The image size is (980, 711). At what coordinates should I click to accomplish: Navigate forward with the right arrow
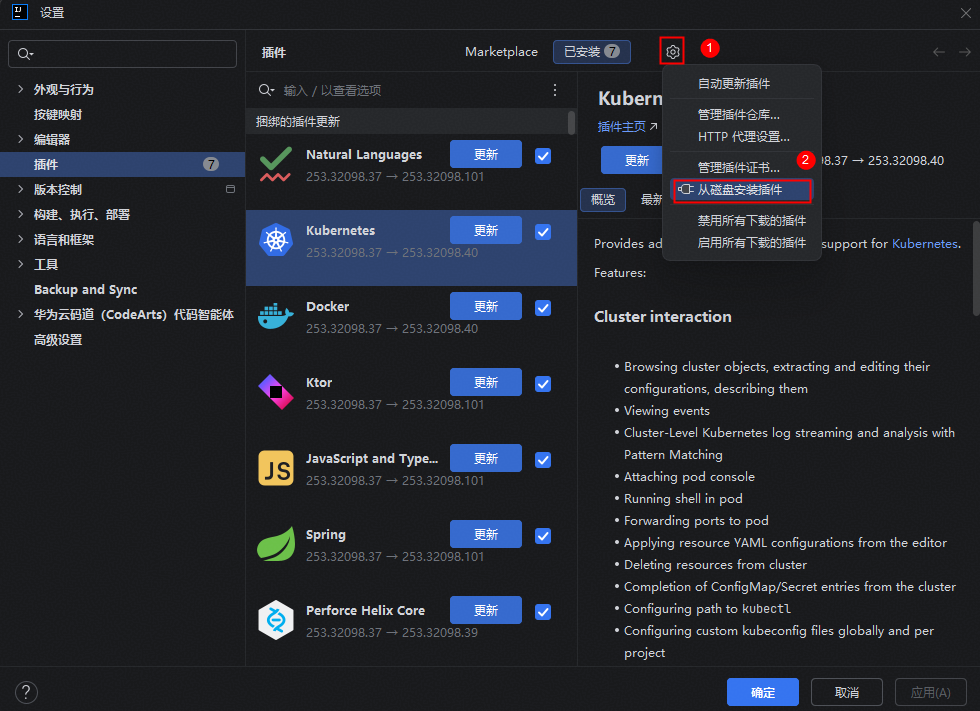(965, 52)
